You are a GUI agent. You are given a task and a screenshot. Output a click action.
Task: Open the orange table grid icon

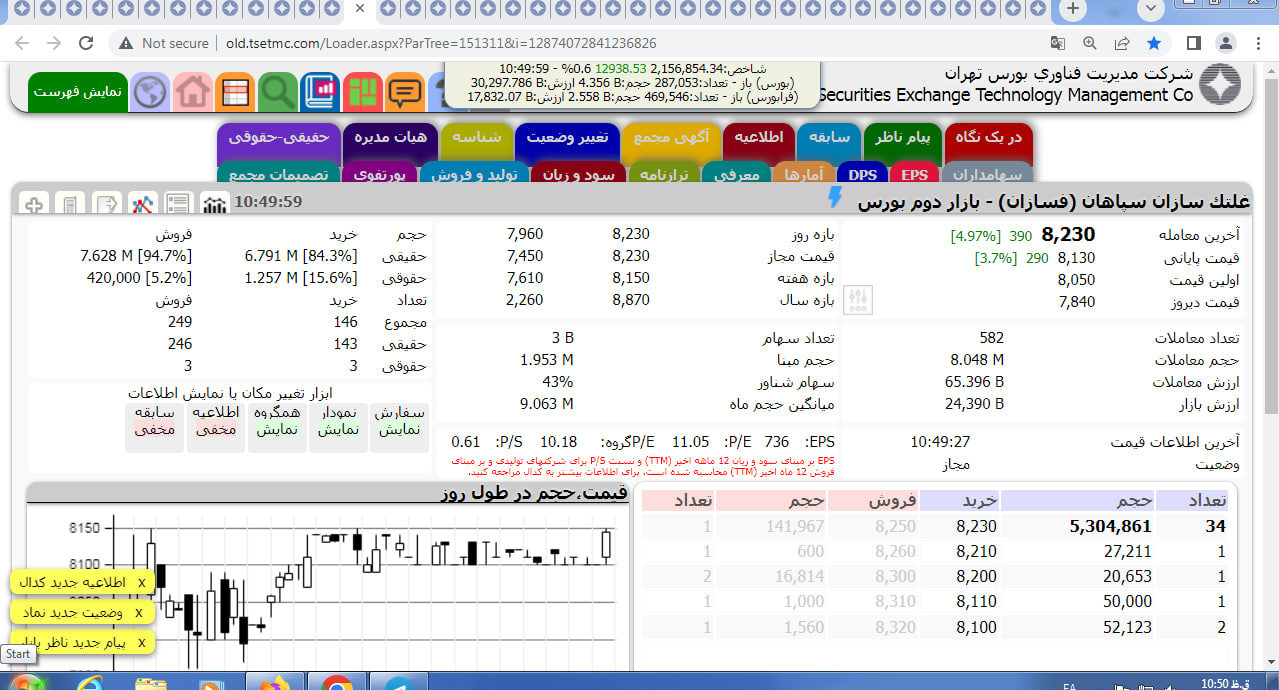pos(236,92)
